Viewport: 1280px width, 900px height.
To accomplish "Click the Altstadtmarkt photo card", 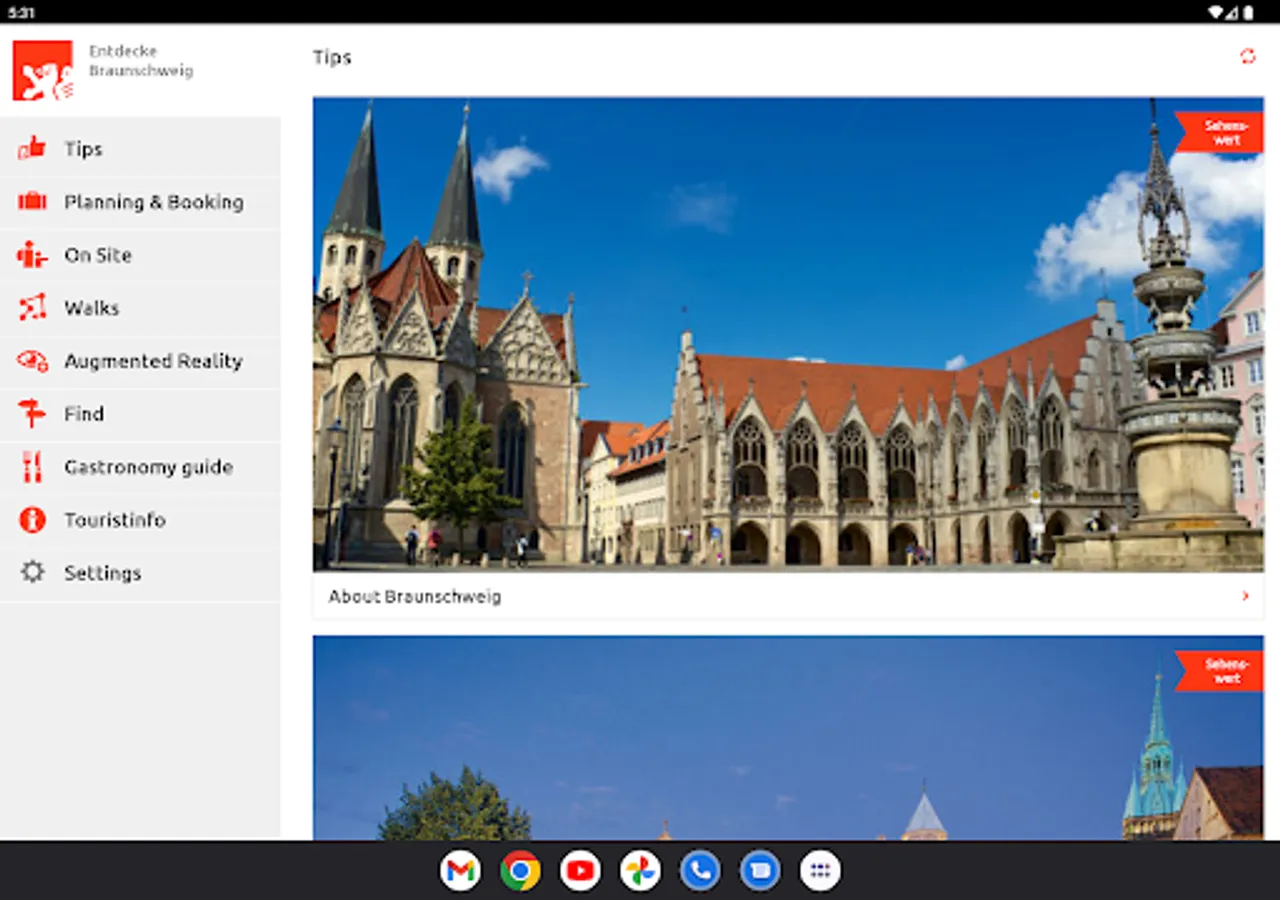I will [x=788, y=334].
